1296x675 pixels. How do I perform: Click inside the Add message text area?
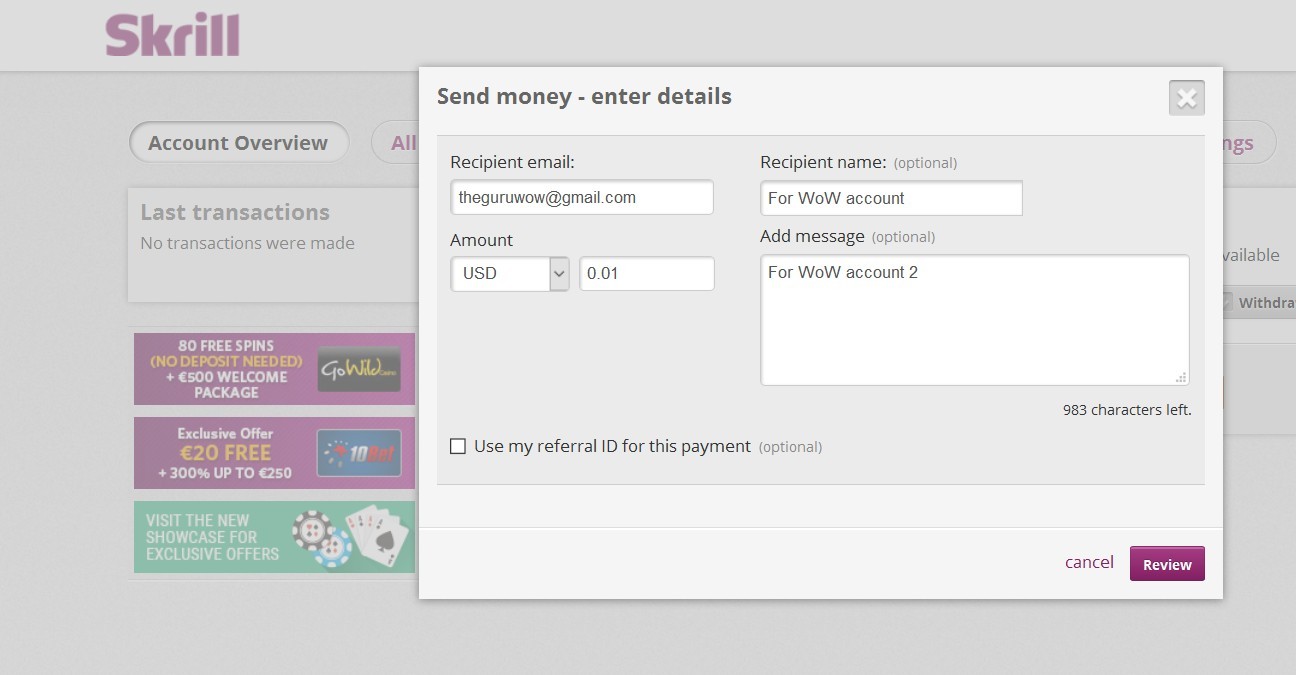pyautogui.click(x=975, y=320)
